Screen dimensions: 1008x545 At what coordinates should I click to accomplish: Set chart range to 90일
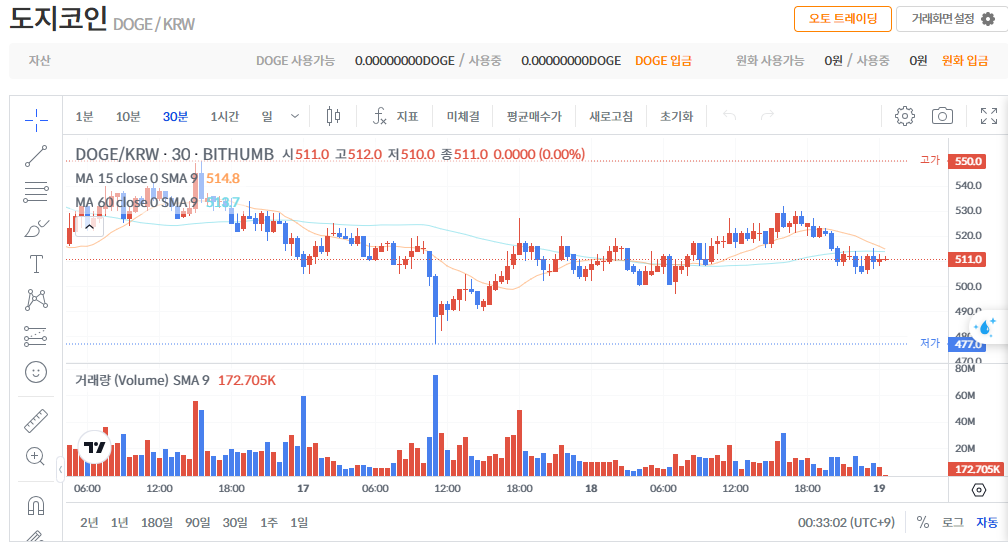[x=197, y=523]
